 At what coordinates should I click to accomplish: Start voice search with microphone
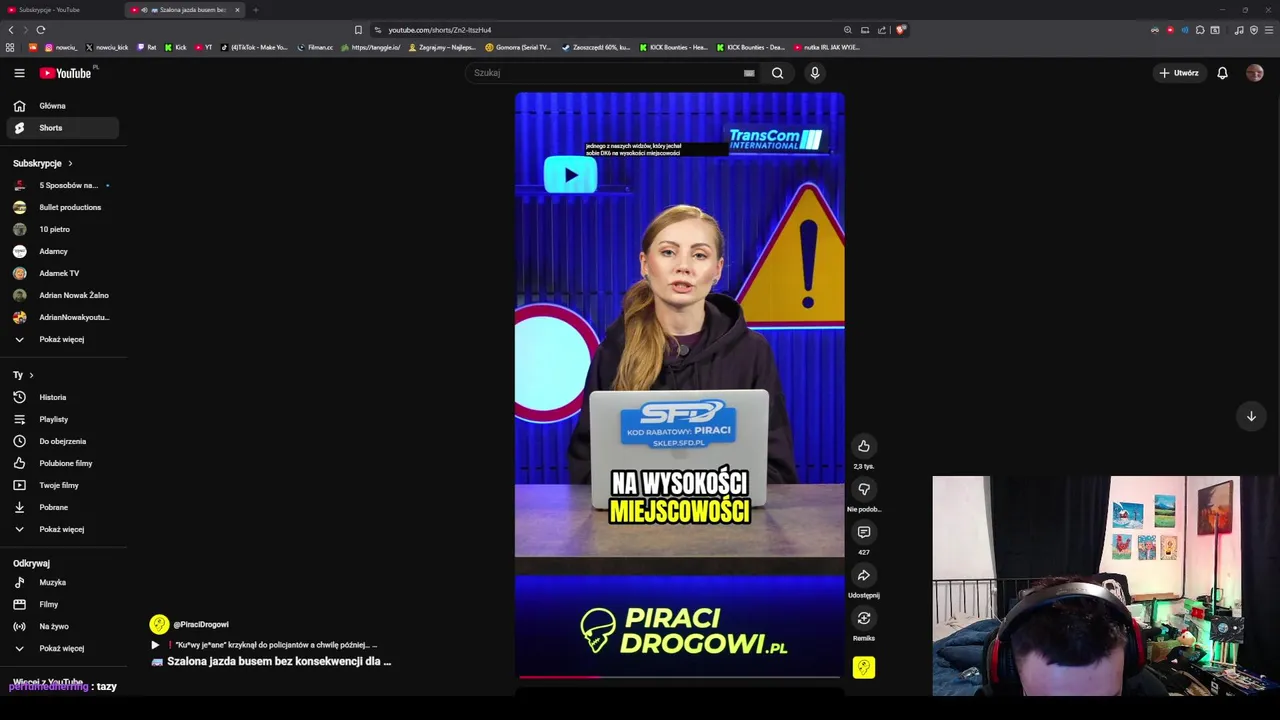(815, 73)
